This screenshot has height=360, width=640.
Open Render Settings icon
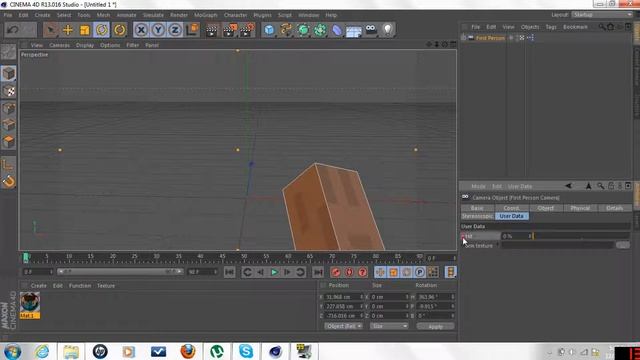coord(247,30)
